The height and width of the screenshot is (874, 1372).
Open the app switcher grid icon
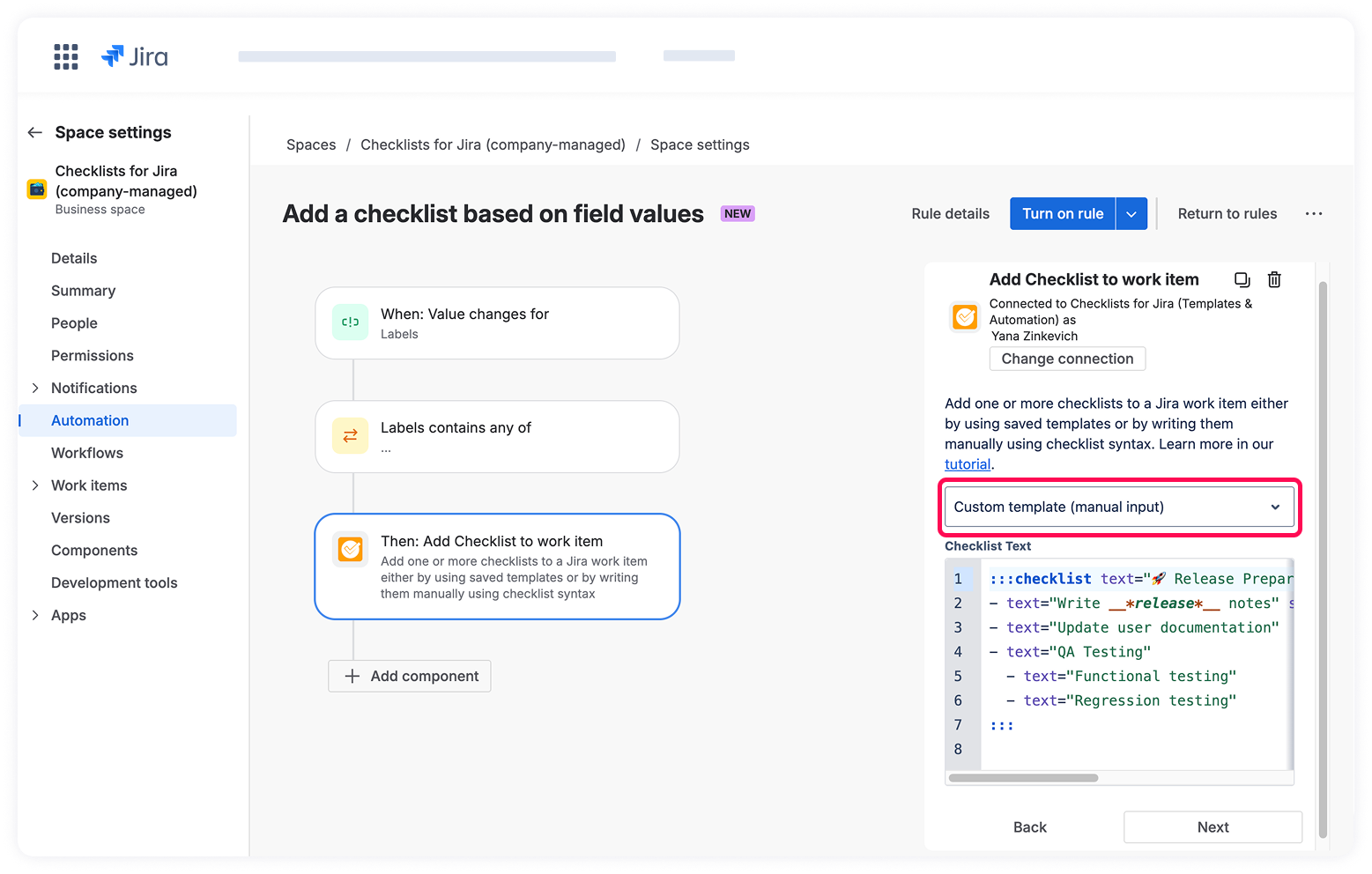tap(66, 56)
